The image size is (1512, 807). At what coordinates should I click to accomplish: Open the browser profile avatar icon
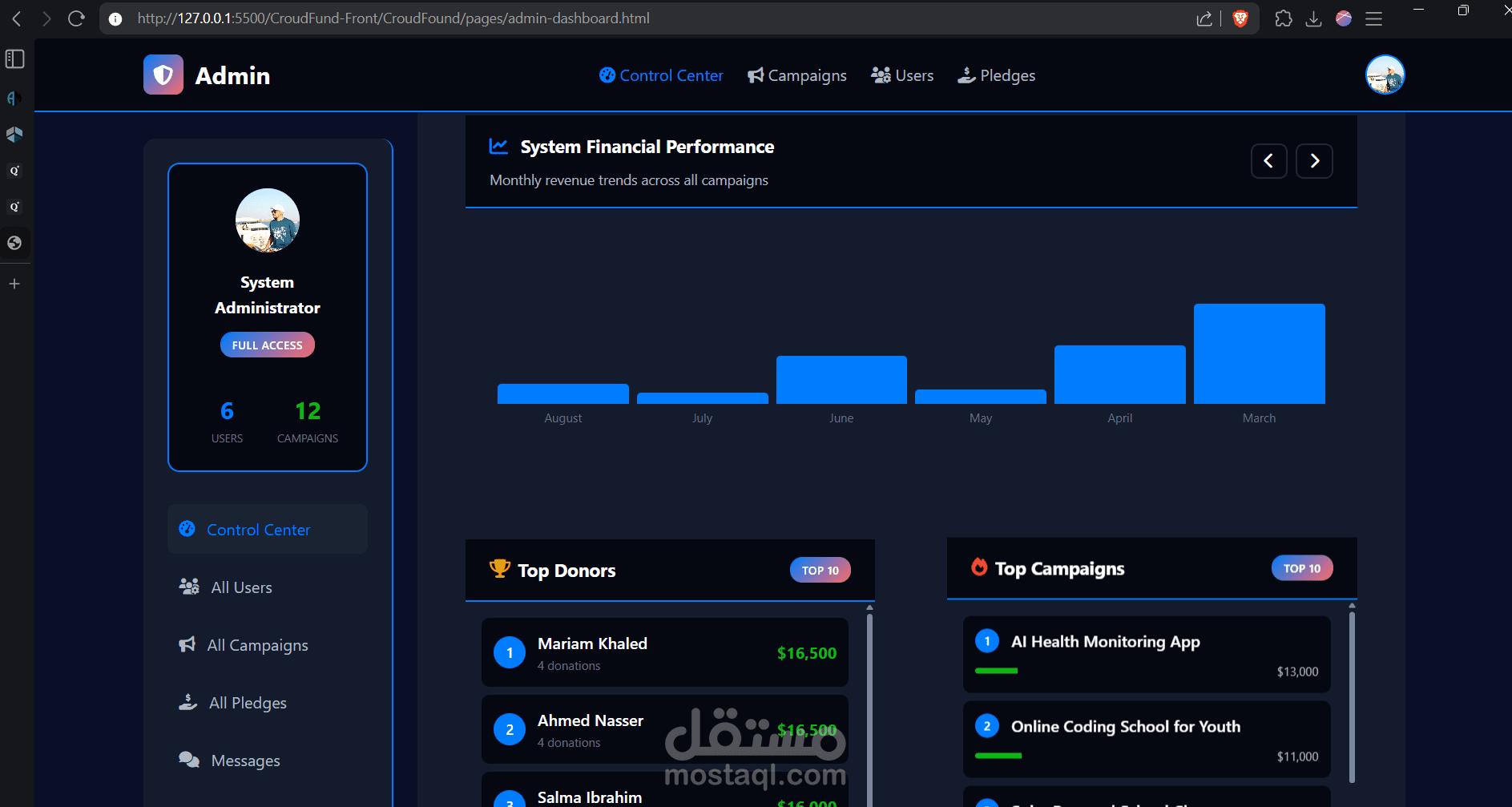point(1344,18)
